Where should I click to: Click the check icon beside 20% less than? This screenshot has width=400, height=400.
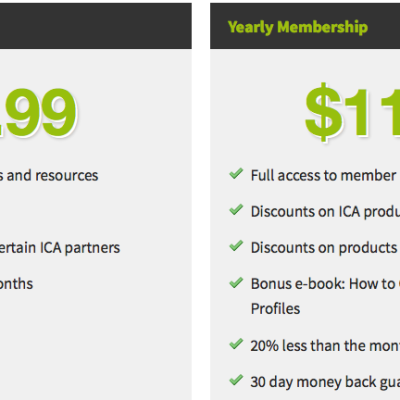(x=236, y=344)
